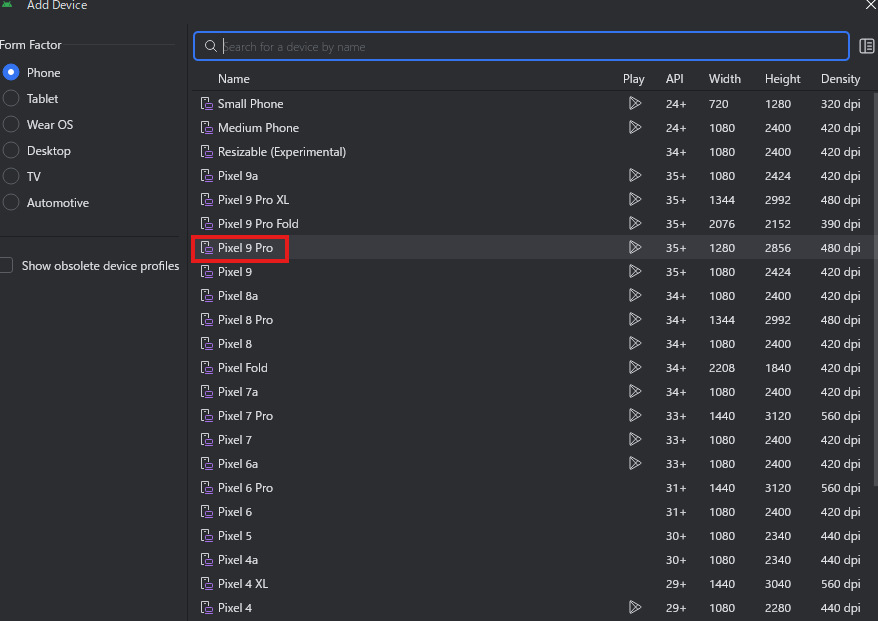This screenshot has width=878, height=621.
Task: Focus the device name search field
Action: click(521, 46)
